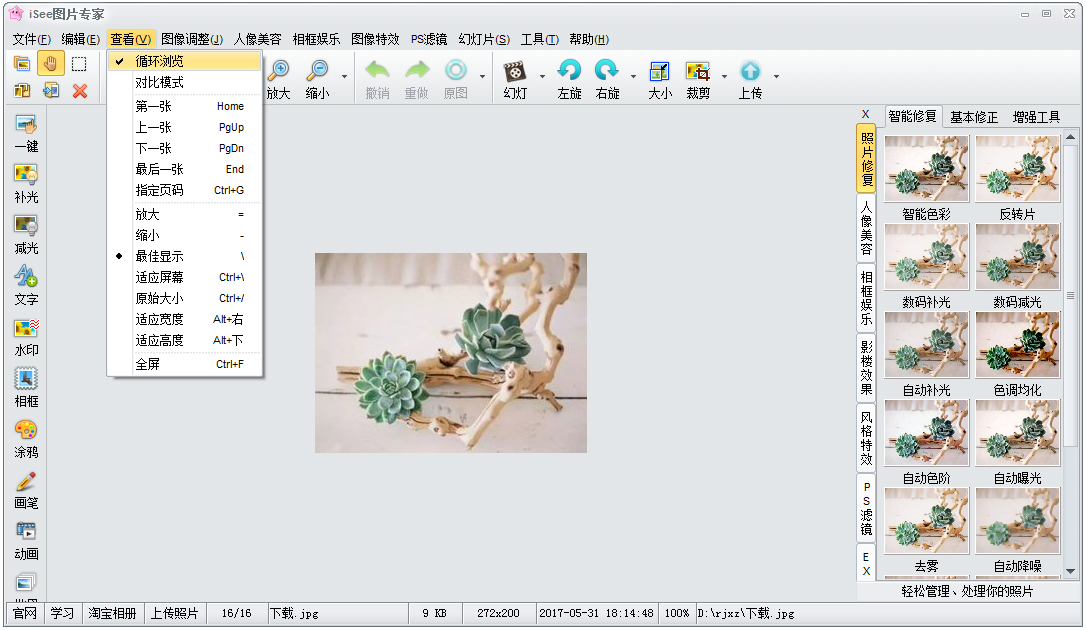Choose 适应屏幕 fit to screen
1086x630 pixels.
coord(185,277)
